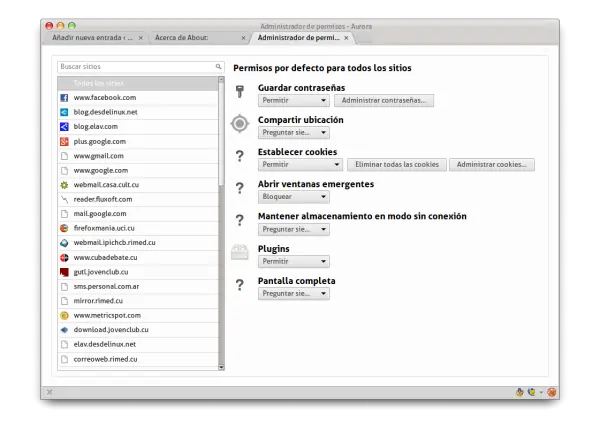Click the webmail.ipichcb.rimed.cu favicon
The height and width of the screenshot is (445, 600).
point(64,243)
